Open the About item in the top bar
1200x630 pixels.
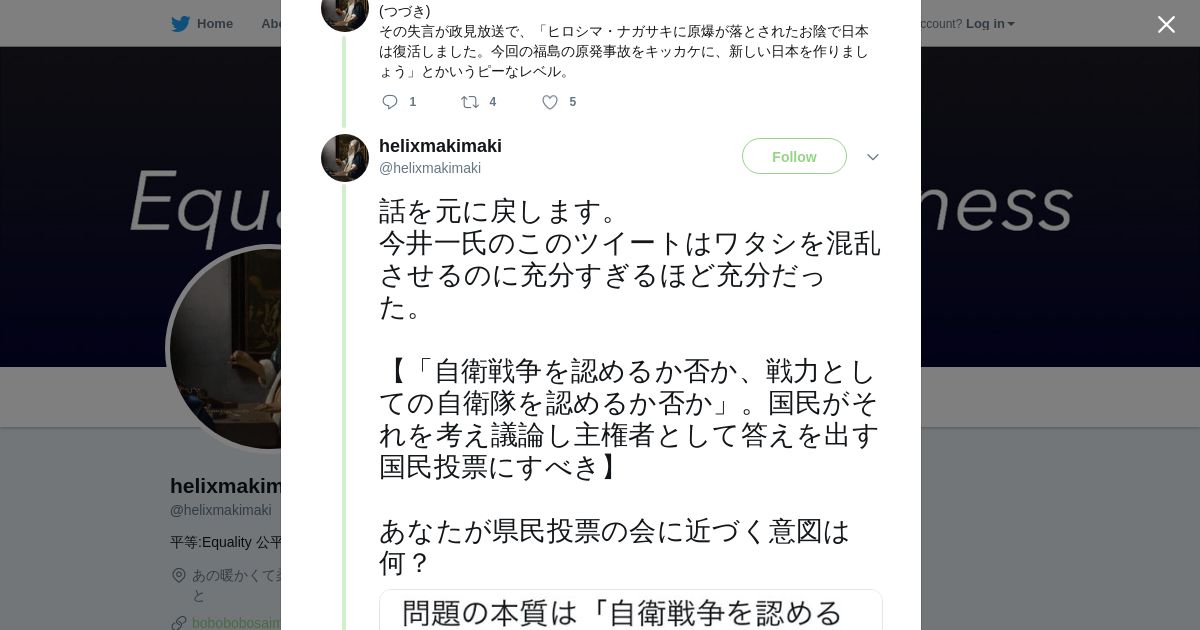pos(270,24)
